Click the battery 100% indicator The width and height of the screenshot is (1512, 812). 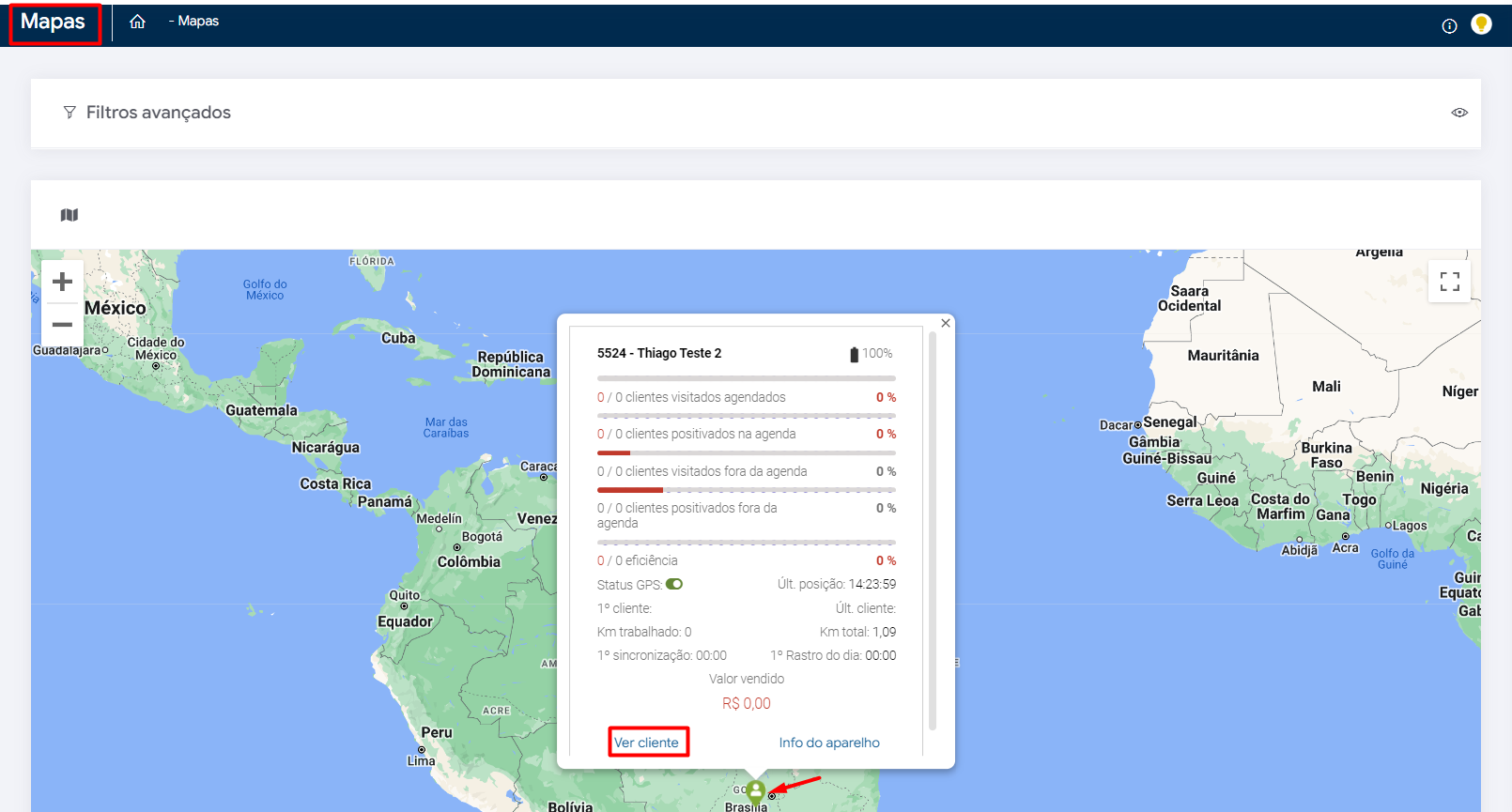click(871, 354)
